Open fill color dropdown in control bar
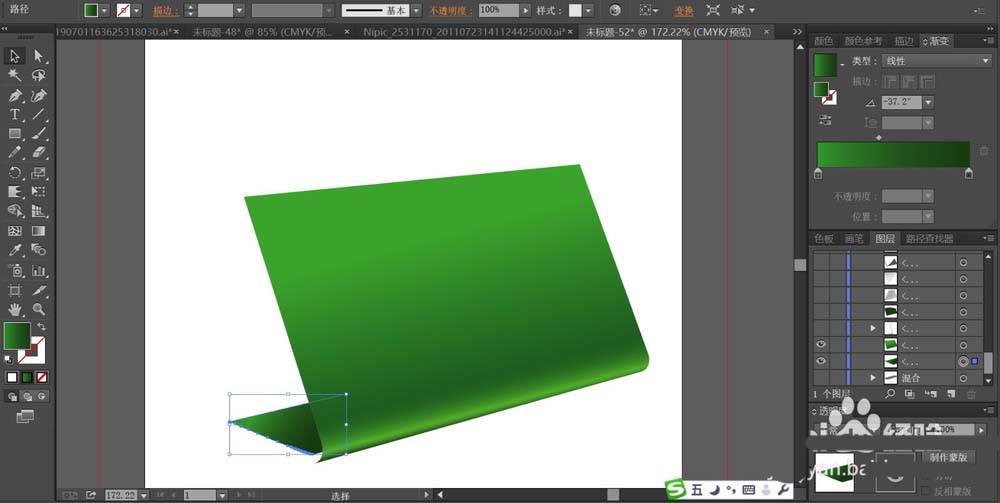The height and width of the screenshot is (503, 1000). [104, 11]
